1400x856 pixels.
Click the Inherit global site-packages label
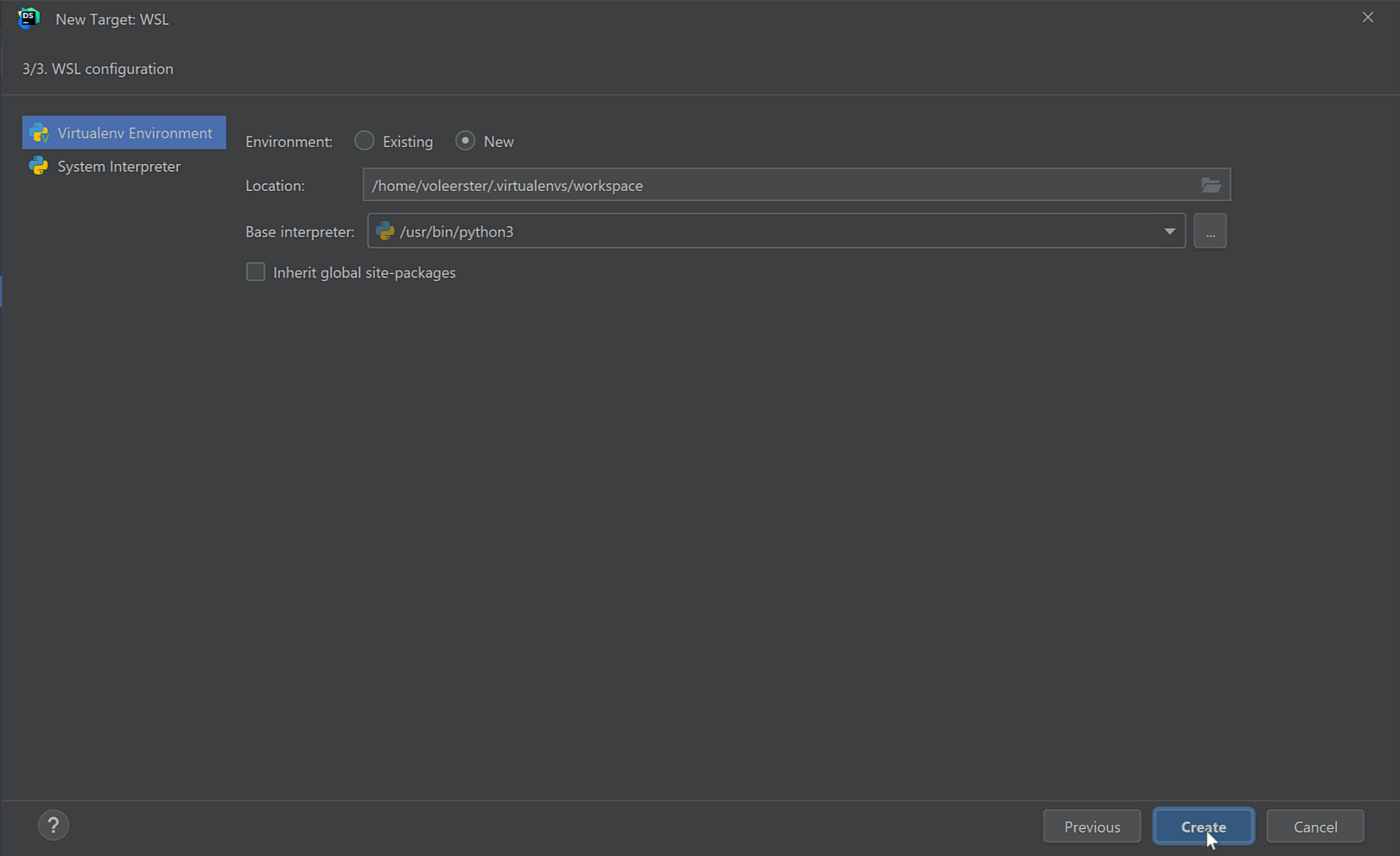[x=364, y=273]
